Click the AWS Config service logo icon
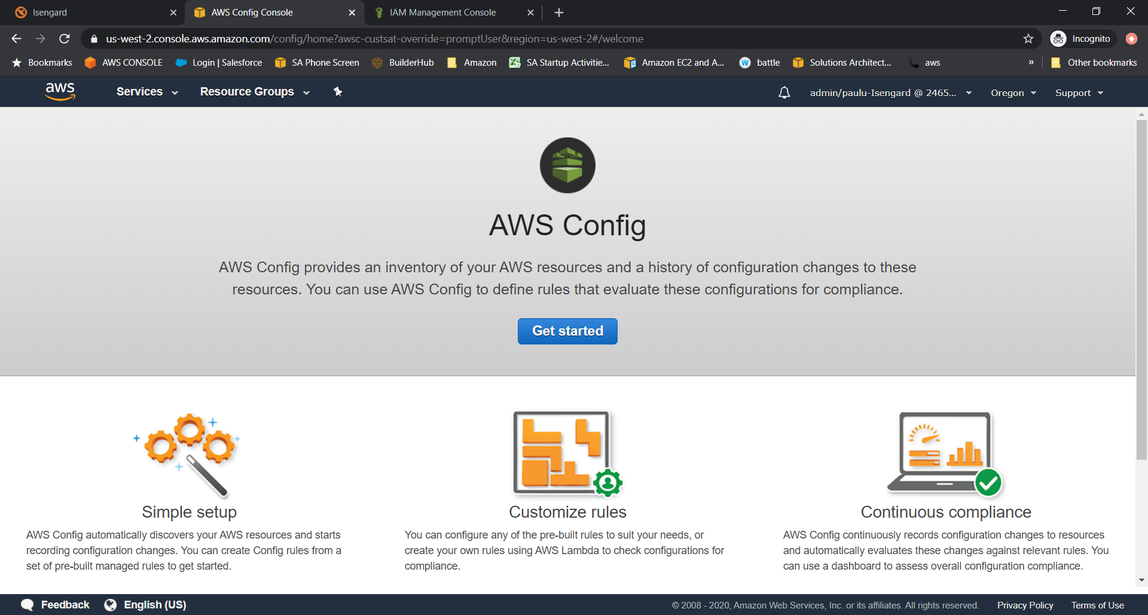This screenshot has width=1148, height=615. [567, 165]
